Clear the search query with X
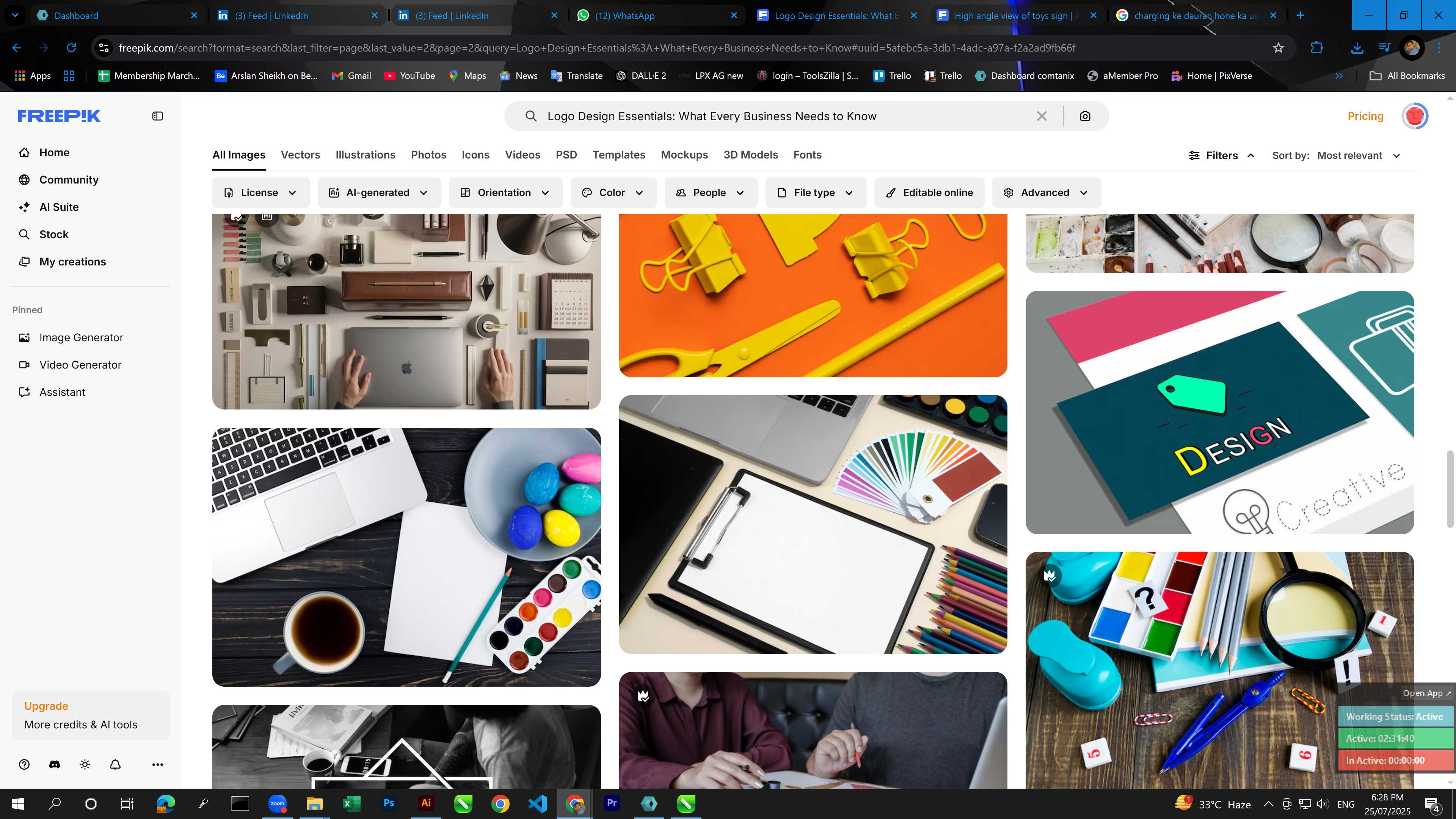This screenshot has width=1456, height=819. click(x=1042, y=116)
